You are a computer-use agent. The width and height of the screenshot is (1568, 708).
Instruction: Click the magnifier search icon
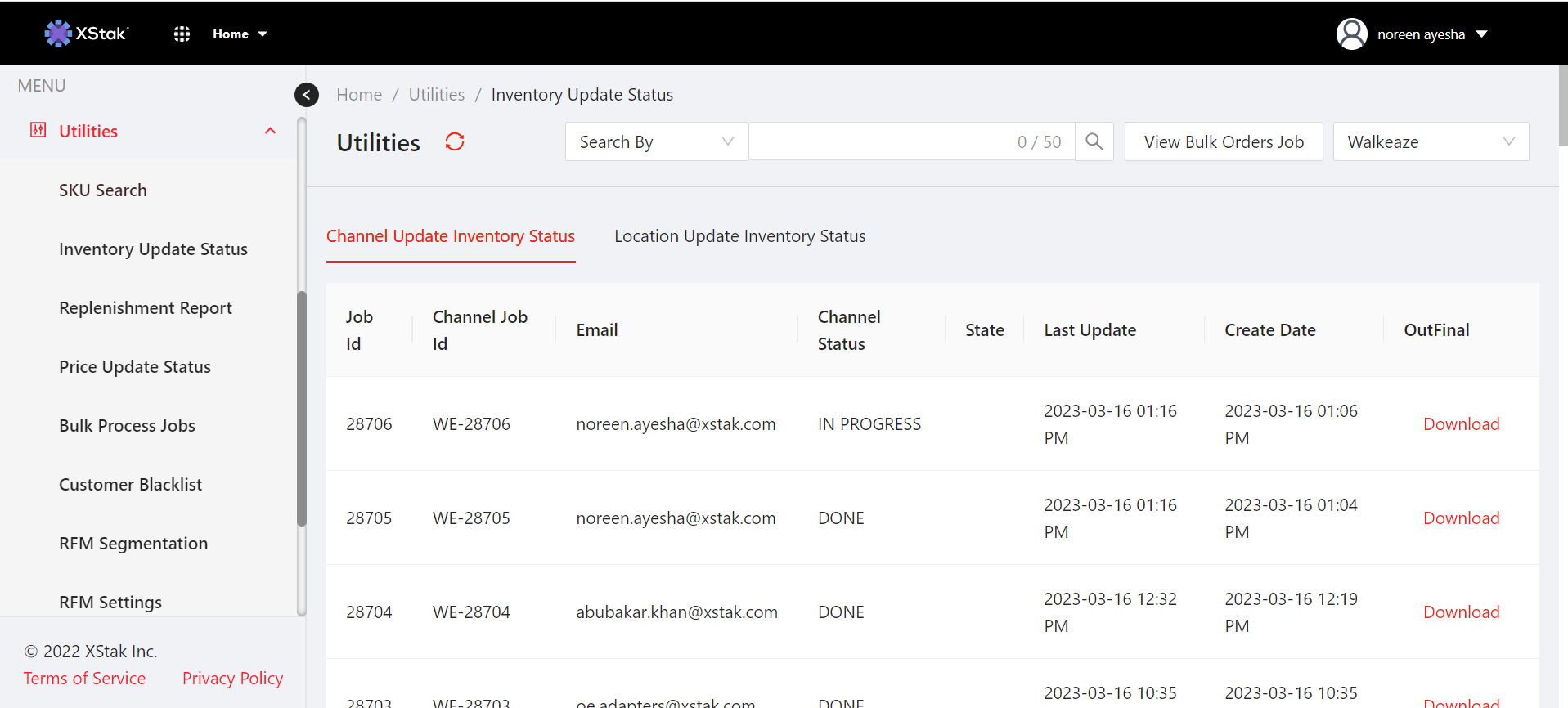1094,142
